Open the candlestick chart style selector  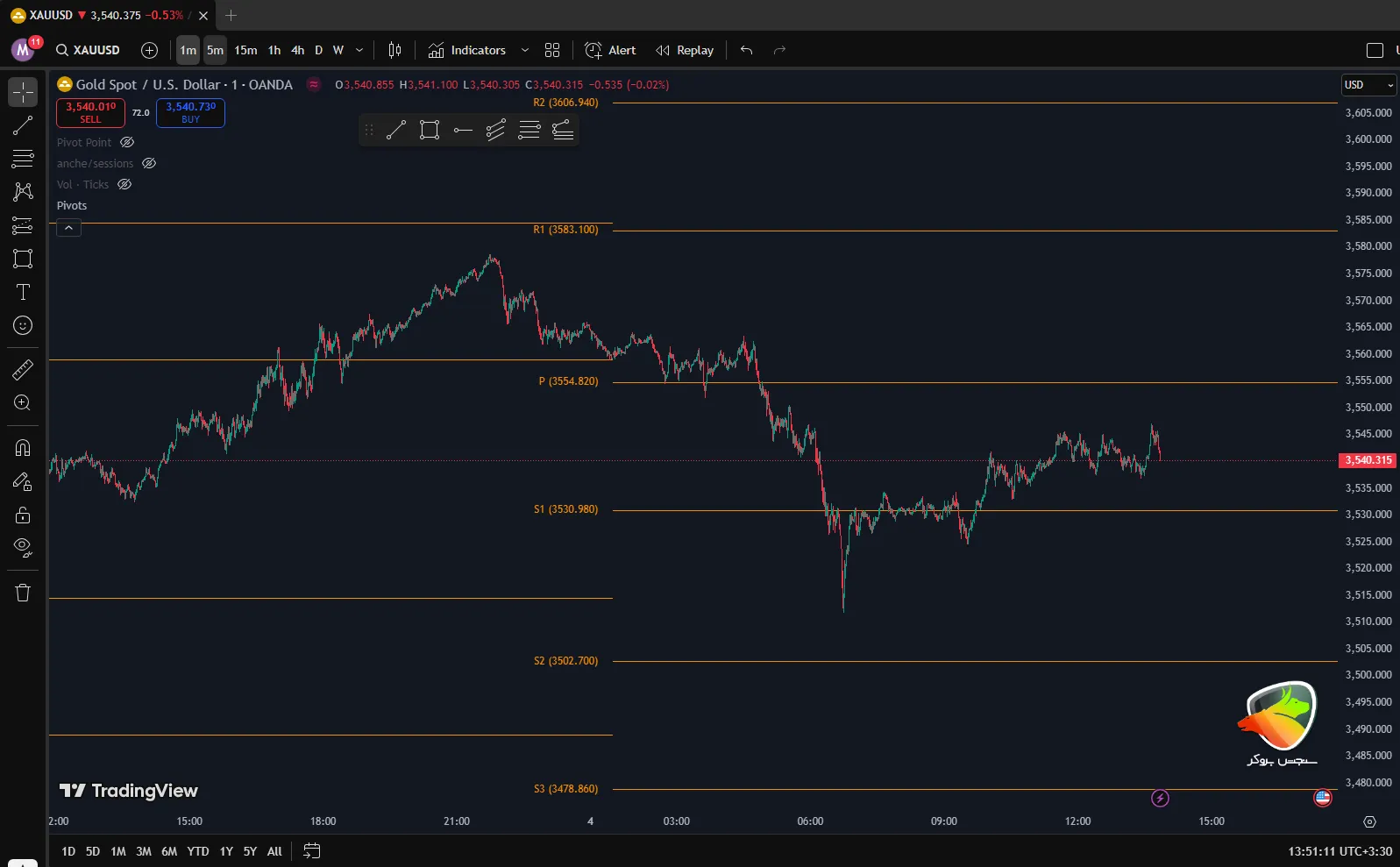(394, 50)
